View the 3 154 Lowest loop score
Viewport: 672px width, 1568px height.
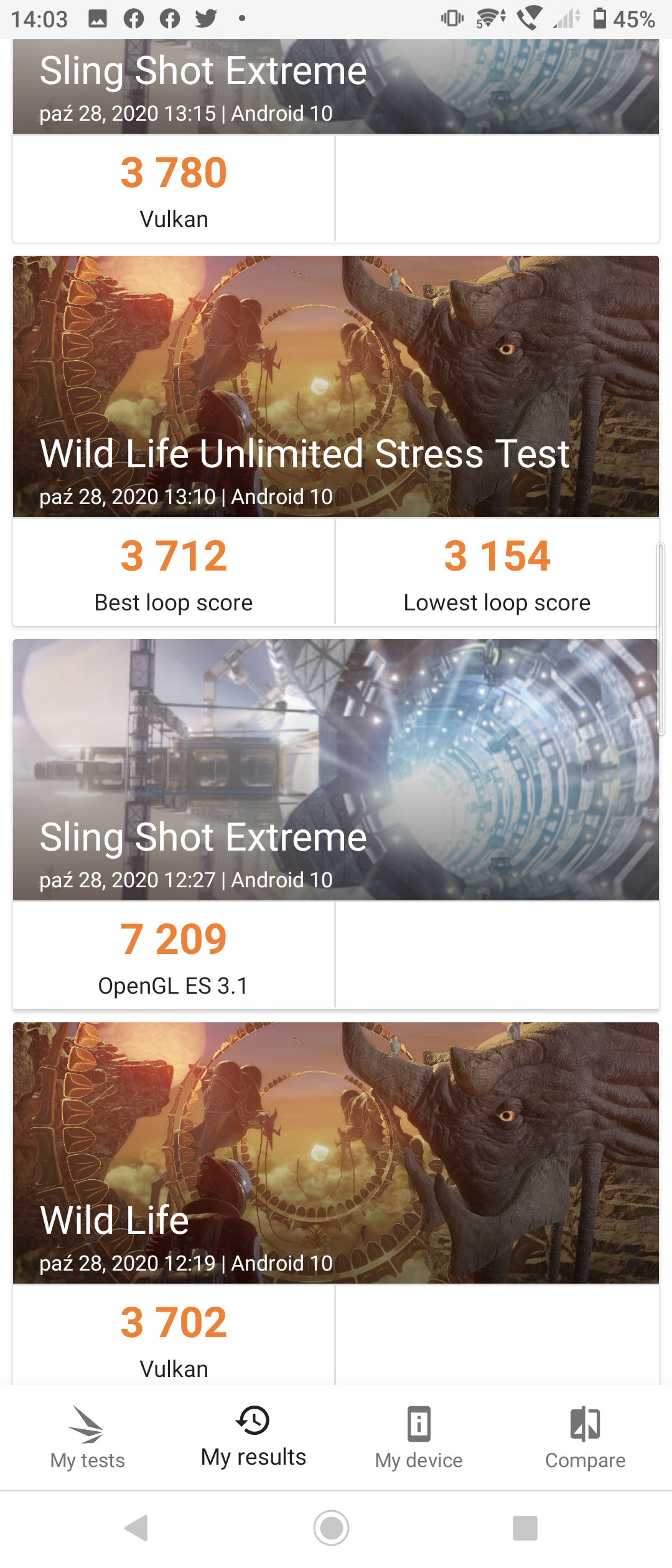497,572
